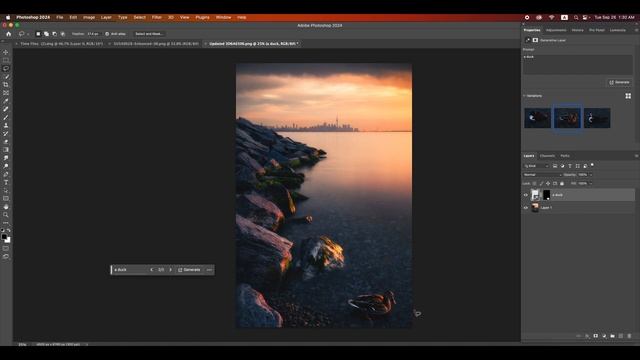Switch to the Adjustments panel tab

coord(556,30)
